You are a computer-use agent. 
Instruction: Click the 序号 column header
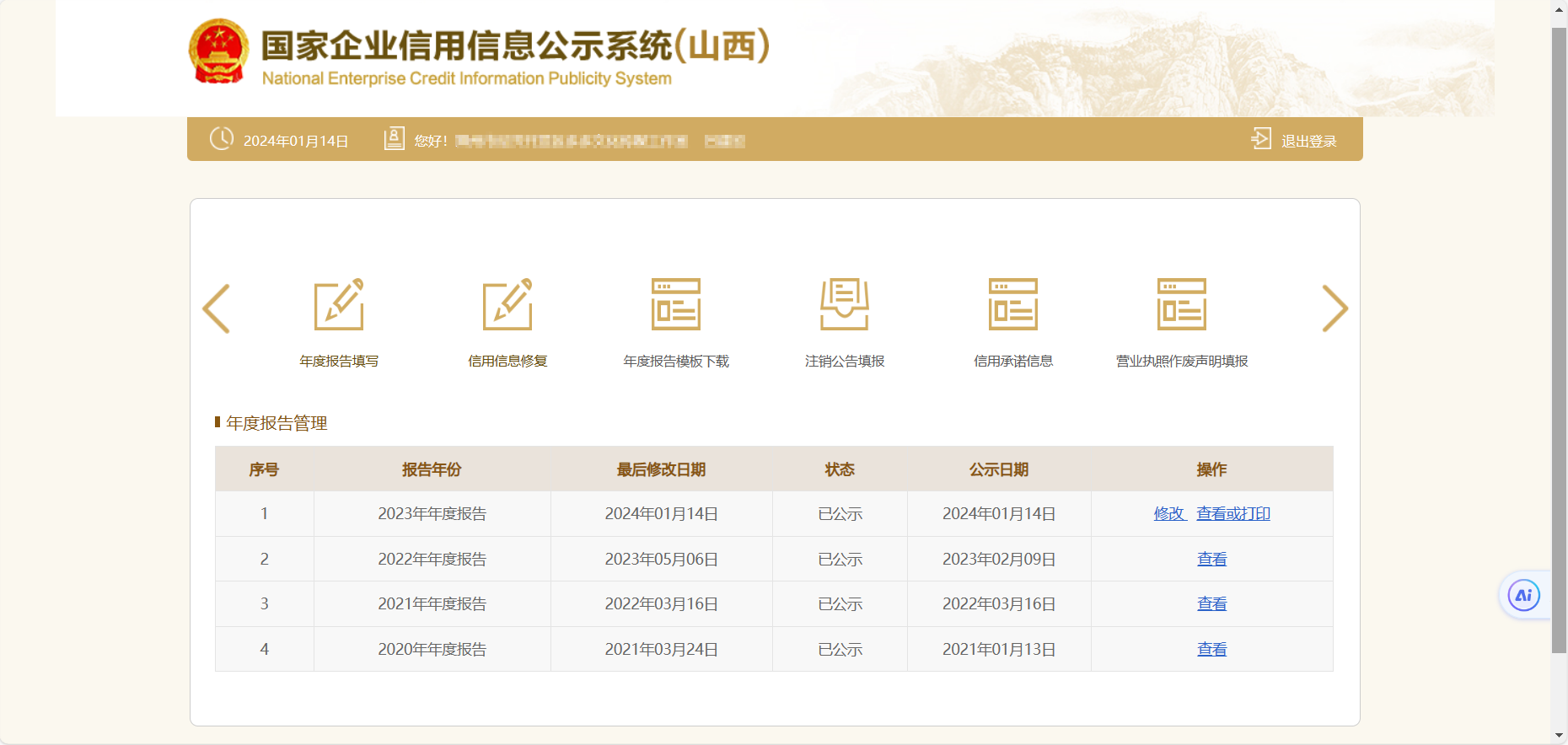tap(264, 469)
